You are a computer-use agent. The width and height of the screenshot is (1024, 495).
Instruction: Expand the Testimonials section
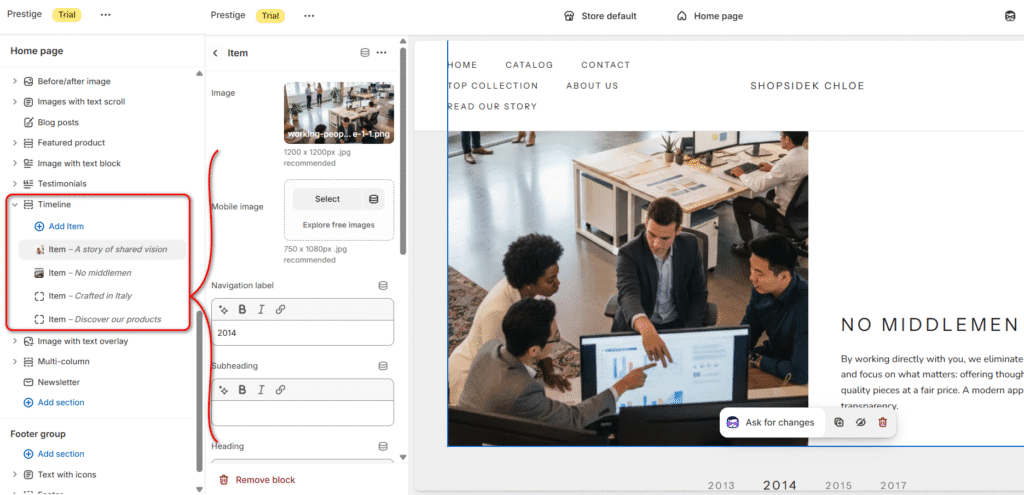(x=14, y=184)
